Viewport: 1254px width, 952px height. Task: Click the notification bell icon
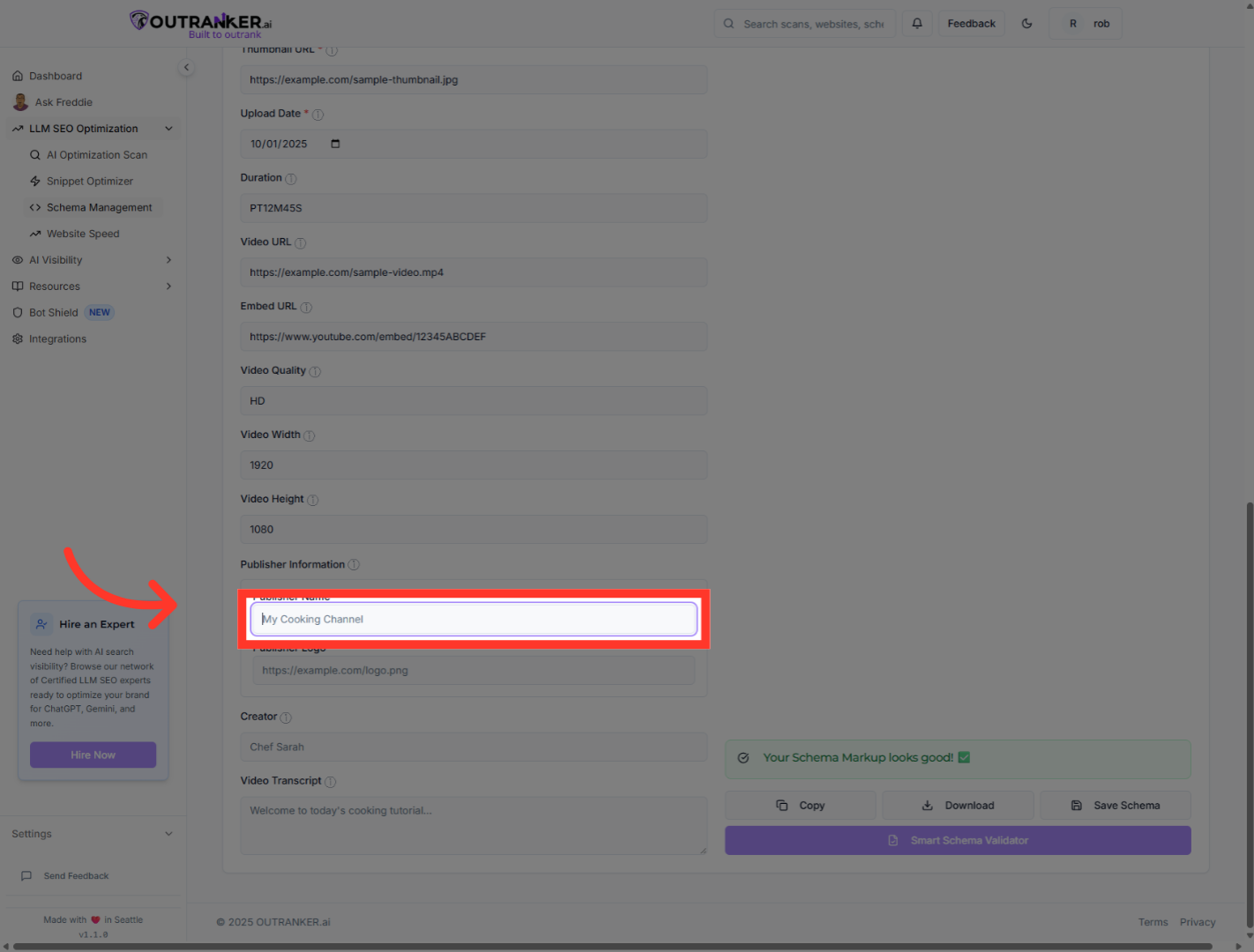point(916,23)
